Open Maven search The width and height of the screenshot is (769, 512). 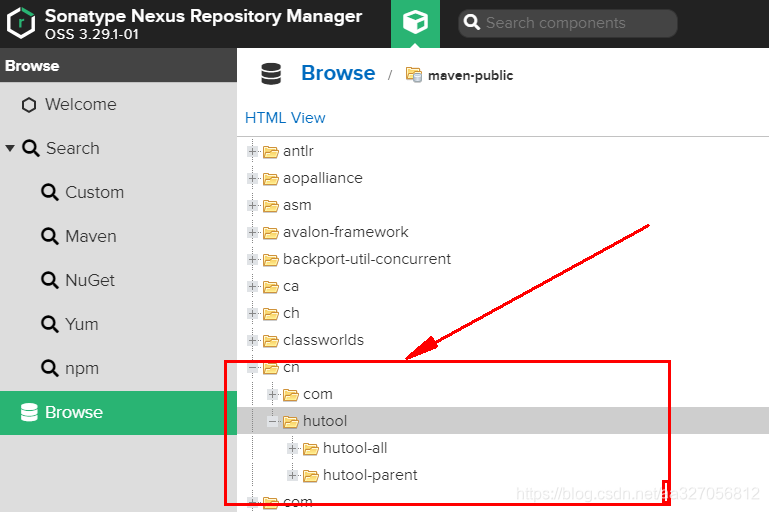point(91,236)
